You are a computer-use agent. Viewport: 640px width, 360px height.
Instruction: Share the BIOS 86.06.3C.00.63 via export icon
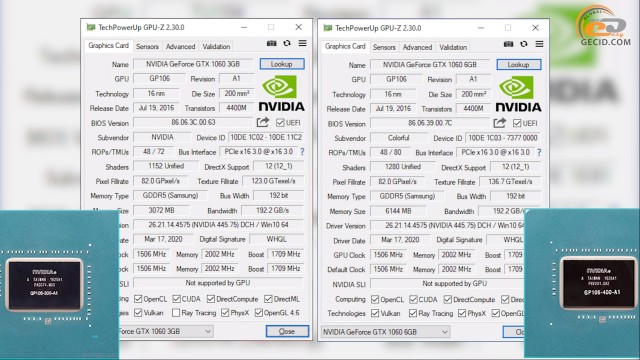tap(262, 122)
